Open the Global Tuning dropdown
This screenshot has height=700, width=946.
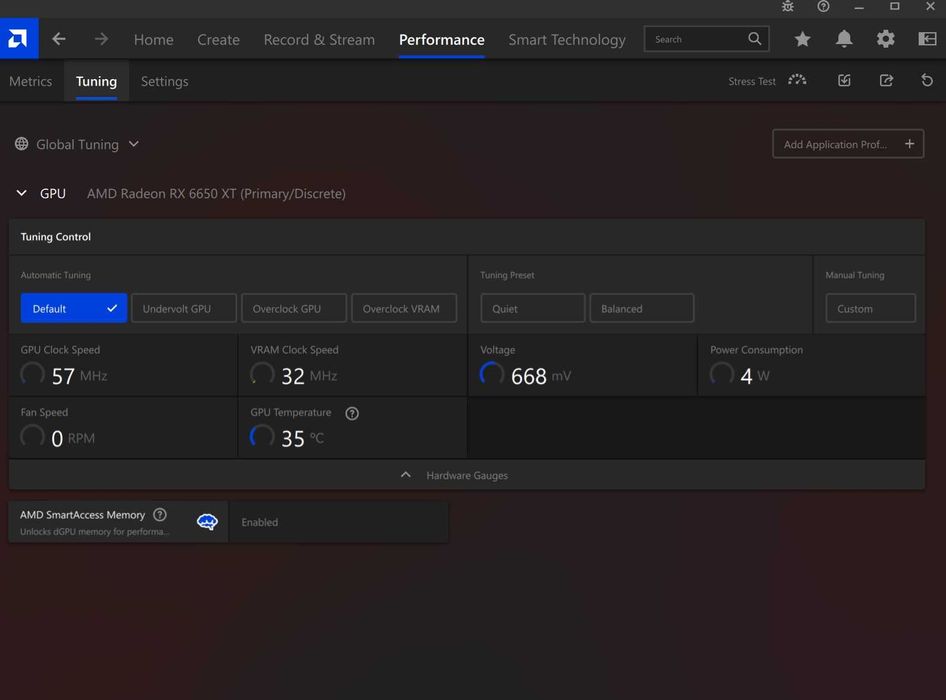coord(78,144)
